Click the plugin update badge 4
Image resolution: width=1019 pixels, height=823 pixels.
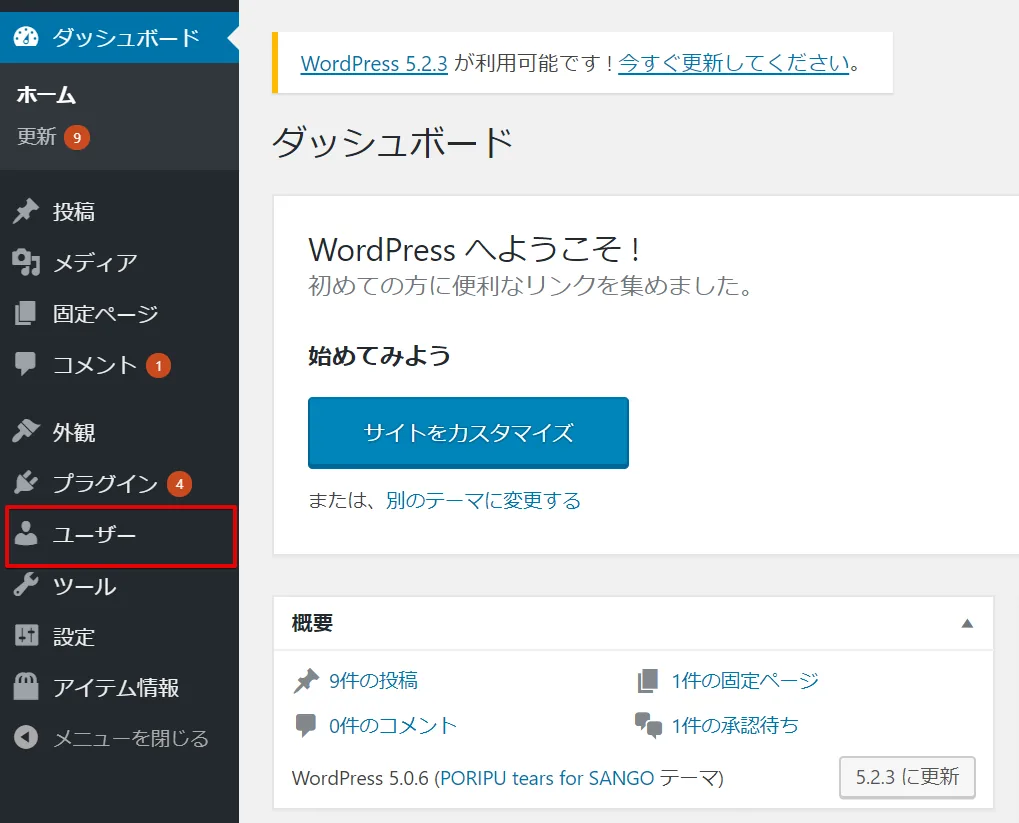click(179, 484)
